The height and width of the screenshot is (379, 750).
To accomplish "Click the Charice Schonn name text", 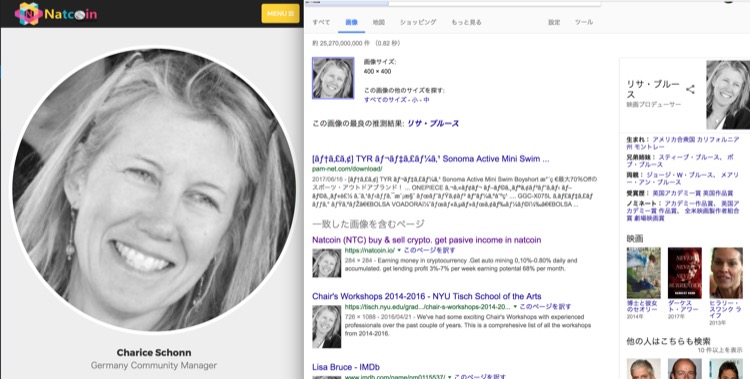I will tap(154, 353).
